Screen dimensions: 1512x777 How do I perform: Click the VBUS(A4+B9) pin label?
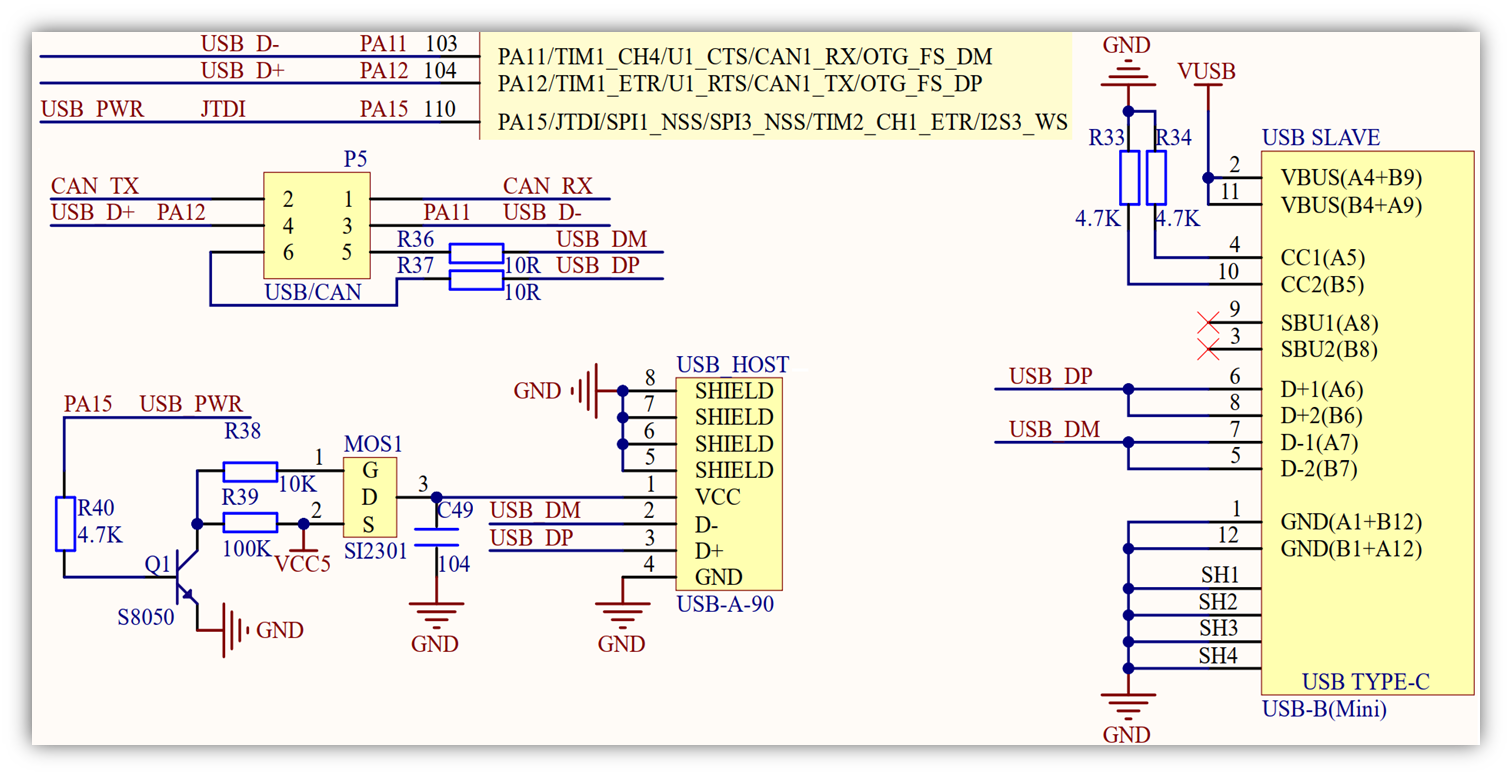[x=1351, y=178]
